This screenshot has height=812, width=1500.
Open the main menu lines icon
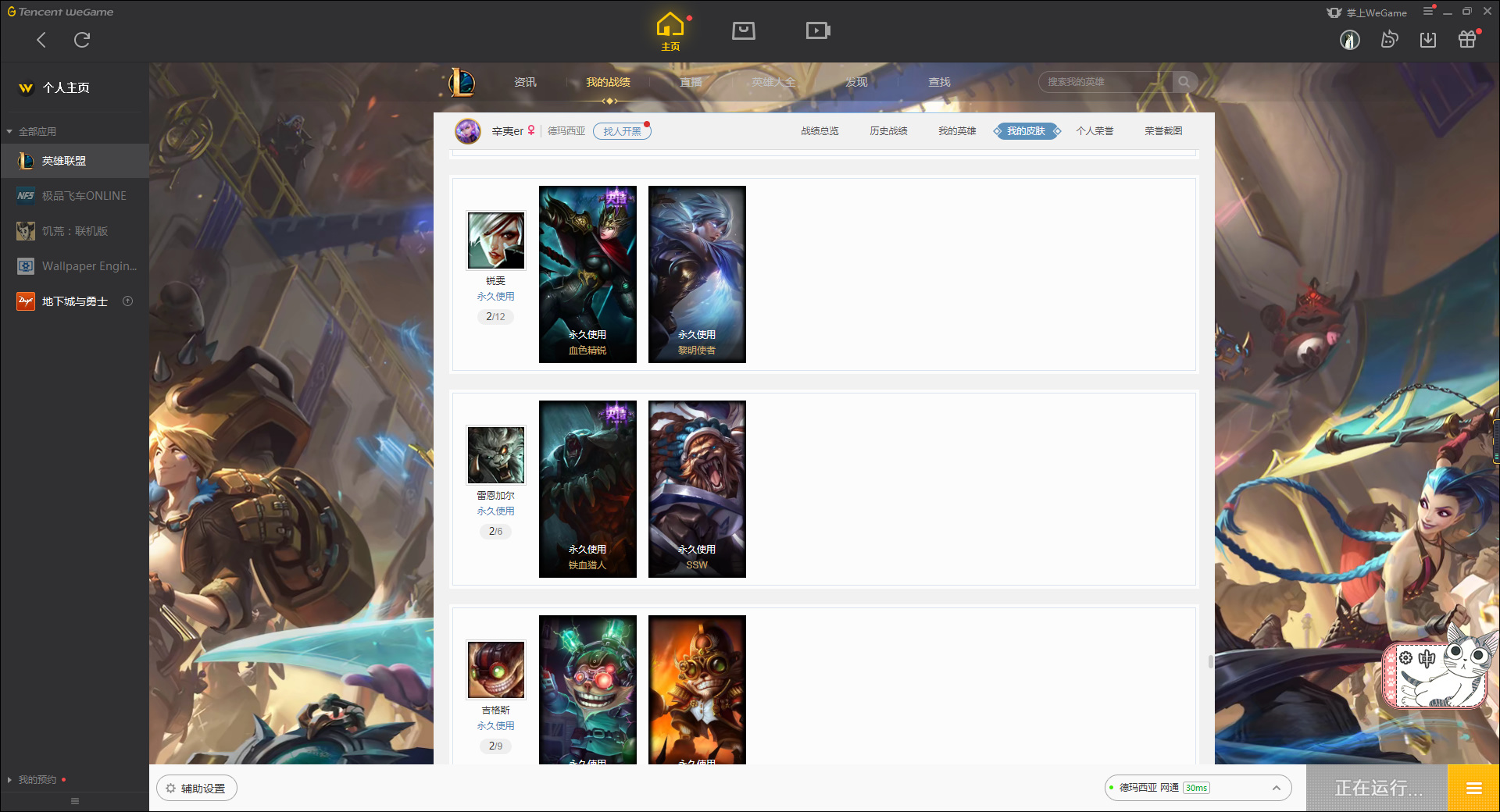coord(1428,11)
